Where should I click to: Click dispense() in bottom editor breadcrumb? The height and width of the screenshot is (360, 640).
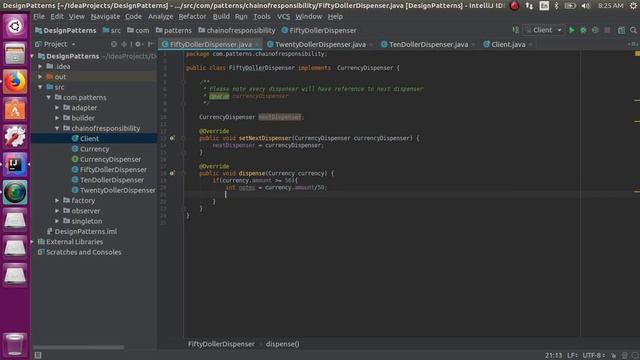tap(282, 344)
